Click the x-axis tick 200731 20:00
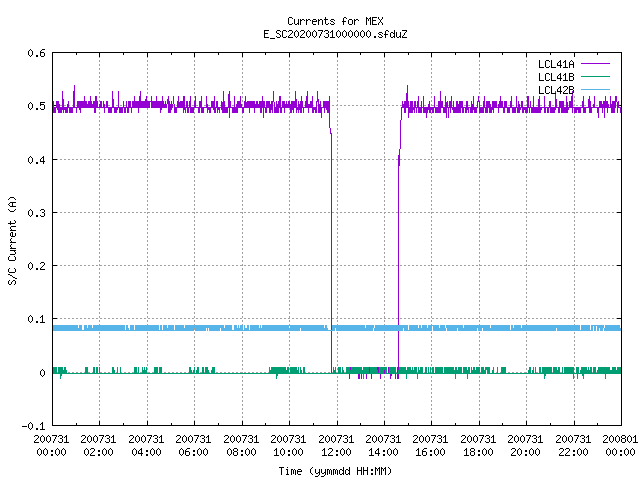The height and width of the screenshot is (480, 640). (x=525, y=446)
